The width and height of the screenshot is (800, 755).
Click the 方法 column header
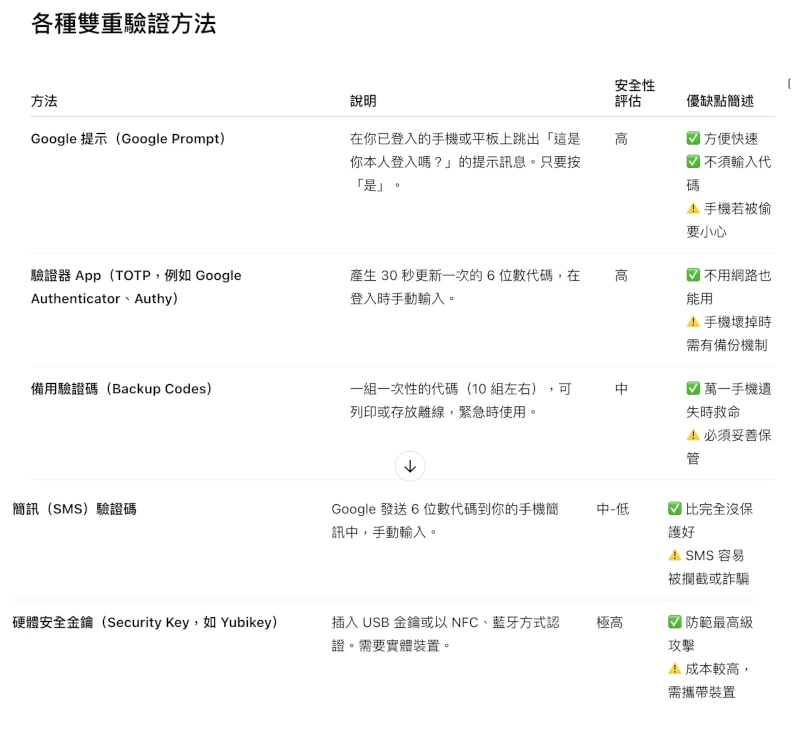(44, 101)
